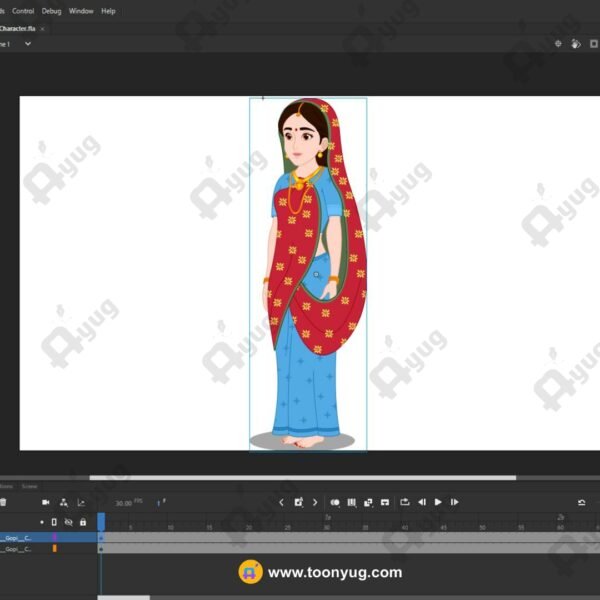This screenshot has height=600, width=600.
Task: Close the Character.fla tab
Action: coord(42,29)
